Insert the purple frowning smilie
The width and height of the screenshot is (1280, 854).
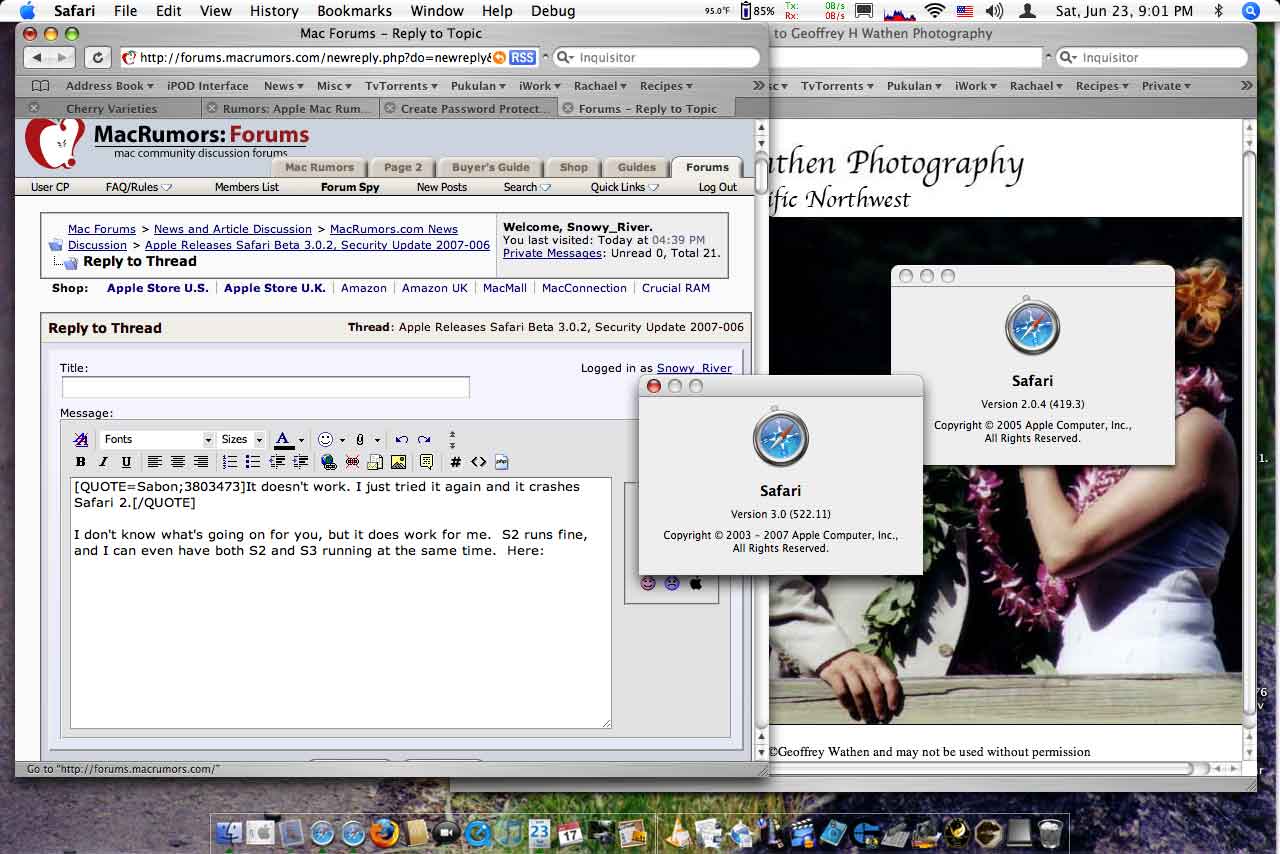point(672,583)
